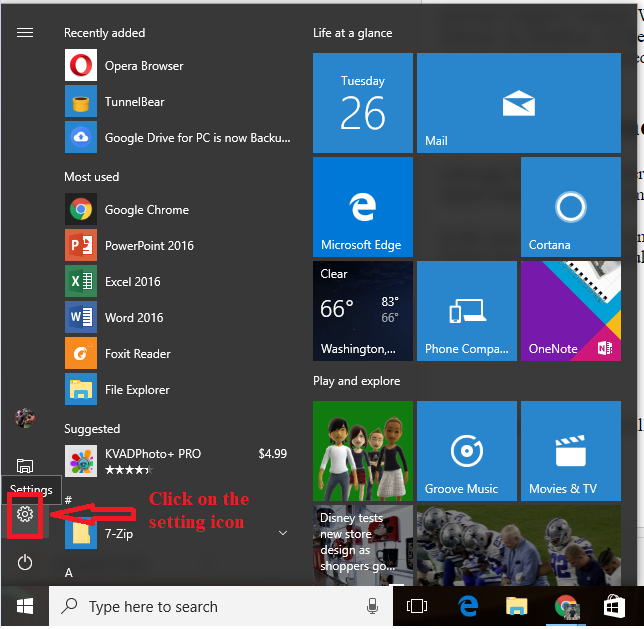644x629 pixels.
Task: Click the 'Foxit Reader' label text
Action: pyautogui.click(x=138, y=354)
